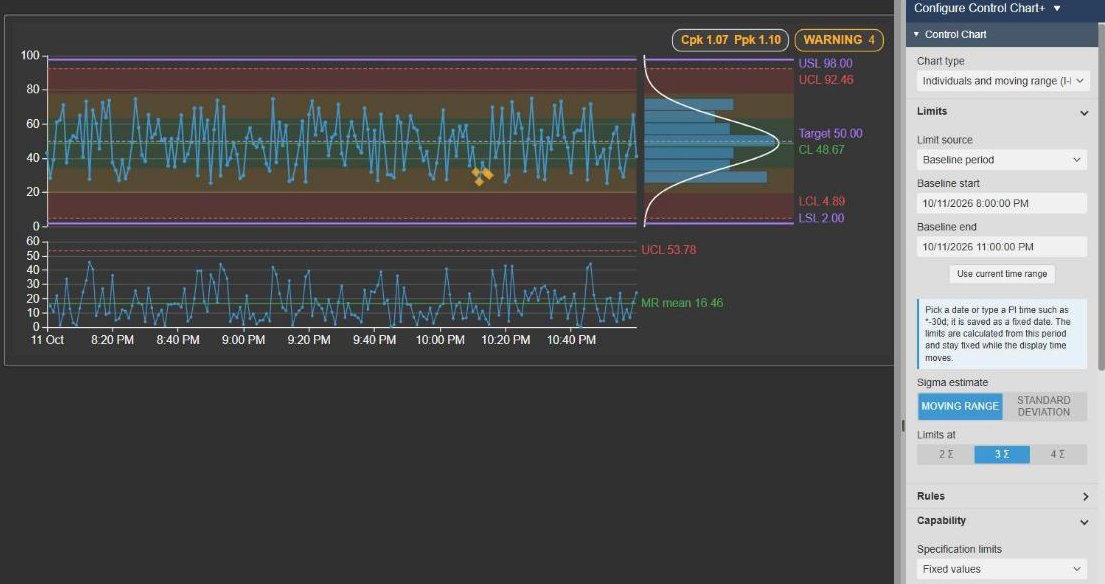
Task: Click the Target 50.00 label
Action: point(830,133)
